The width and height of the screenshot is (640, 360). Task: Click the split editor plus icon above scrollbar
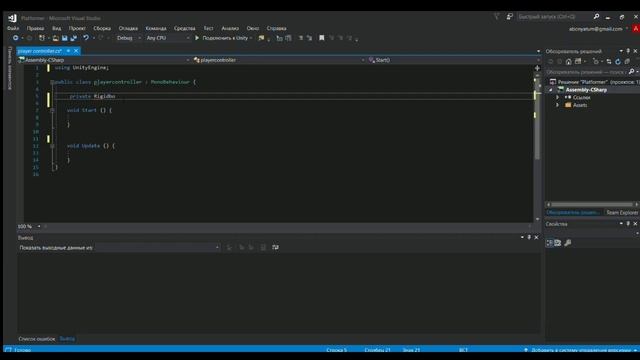[x=537, y=68]
